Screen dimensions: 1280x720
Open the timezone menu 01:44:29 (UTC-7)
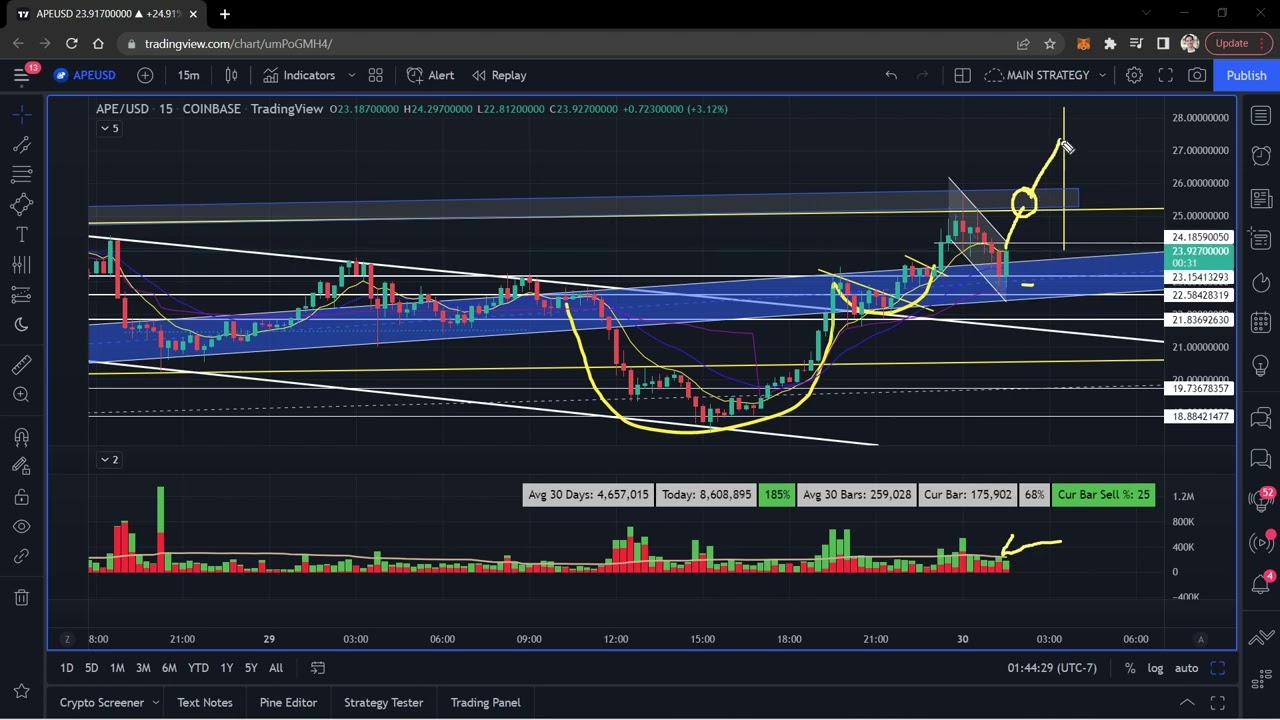[x=1052, y=668]
